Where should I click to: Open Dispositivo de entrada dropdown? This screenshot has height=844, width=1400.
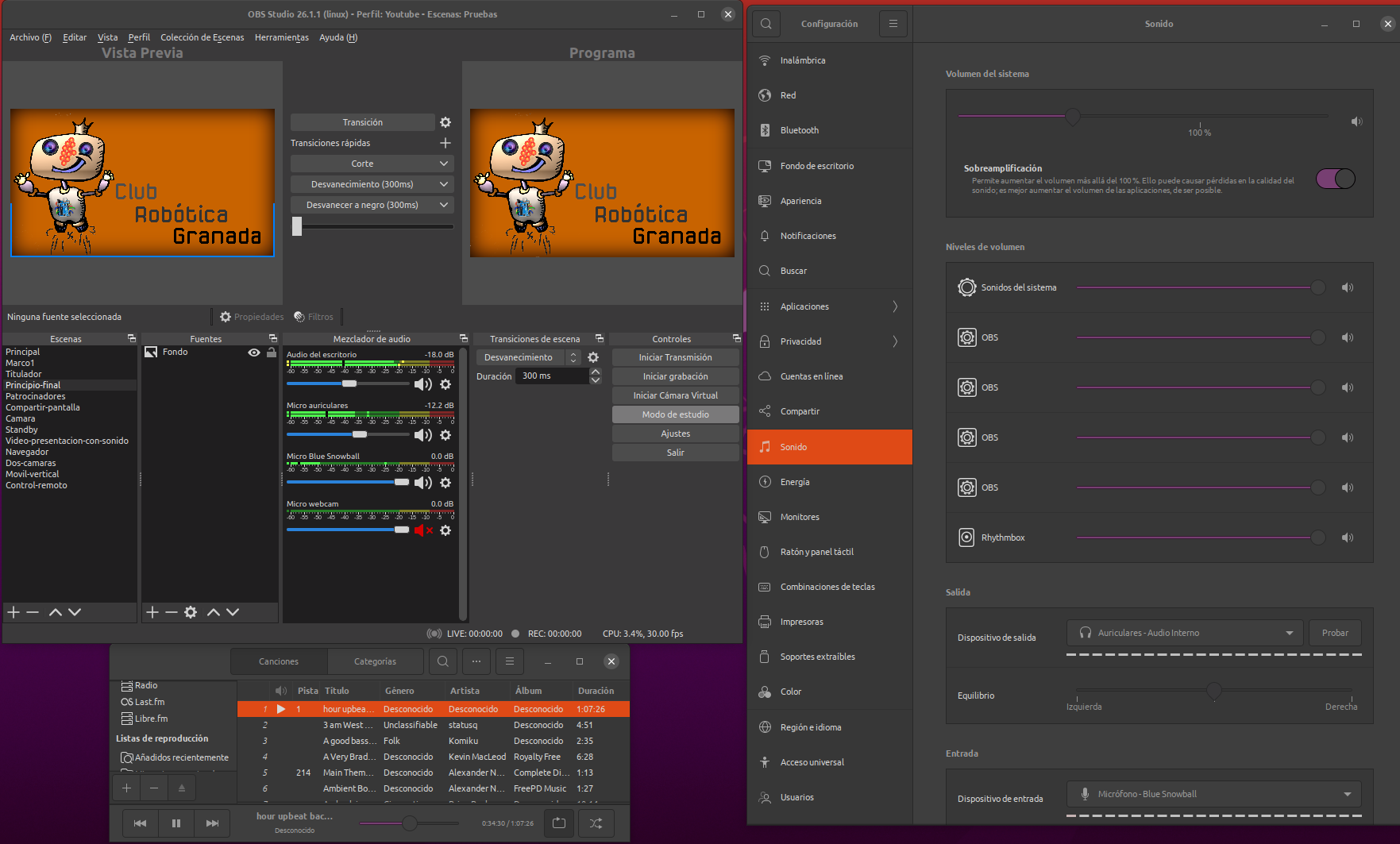pyautogui.click(x=1213, y=794)
